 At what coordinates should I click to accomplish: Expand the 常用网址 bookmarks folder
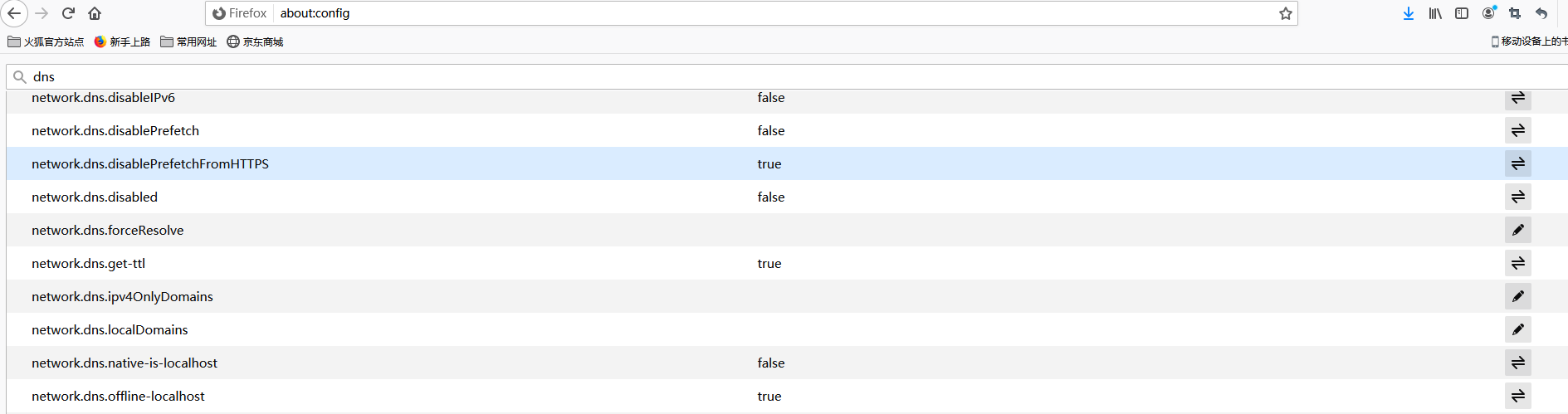pyautogui.click(x=188, y=41)
